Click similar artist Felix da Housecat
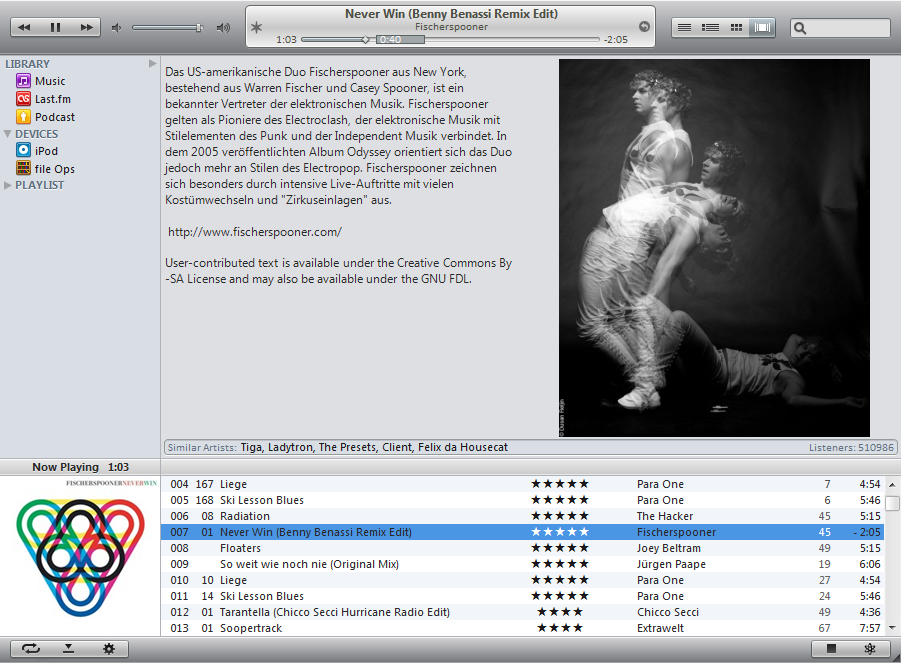 click(463, 447)
